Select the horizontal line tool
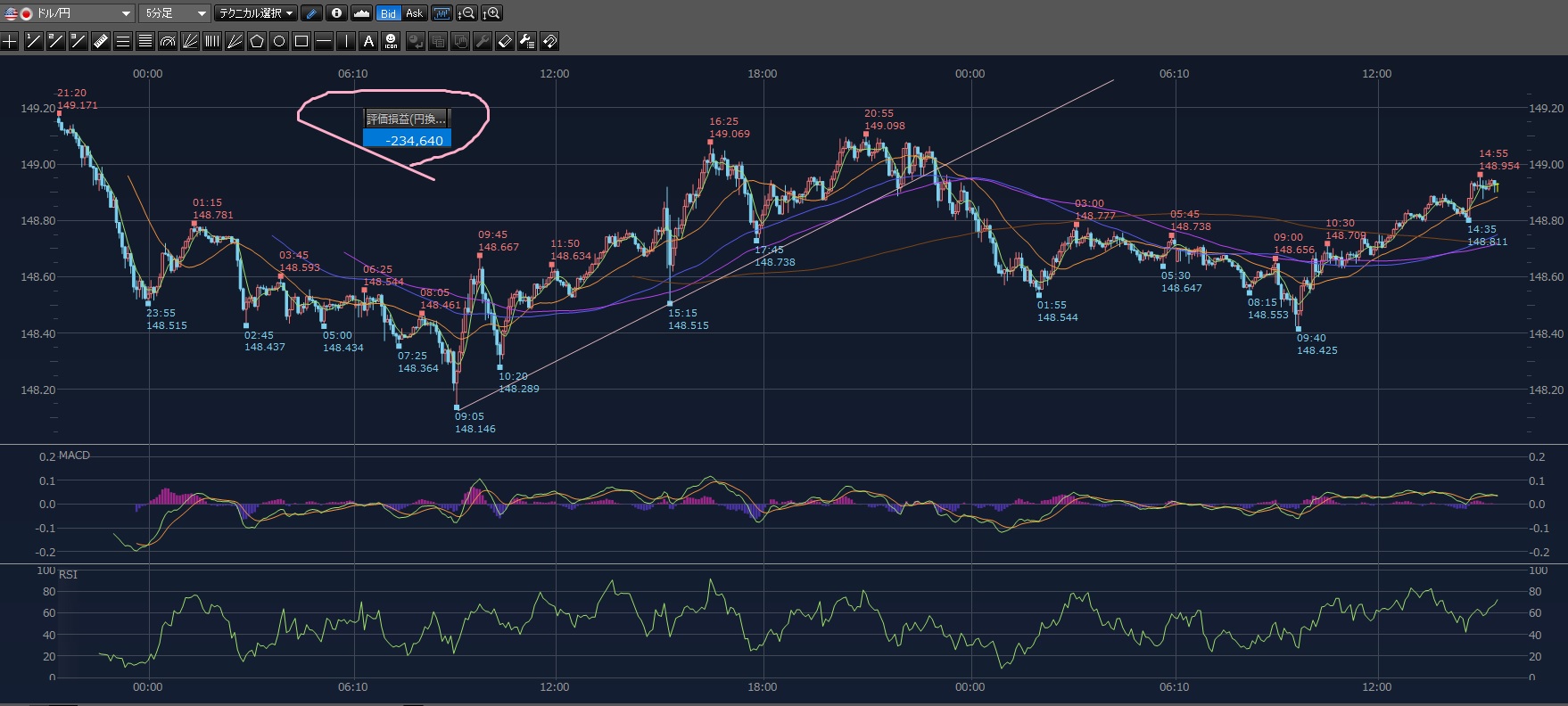1568x706 pixels. tap(324, 41)
